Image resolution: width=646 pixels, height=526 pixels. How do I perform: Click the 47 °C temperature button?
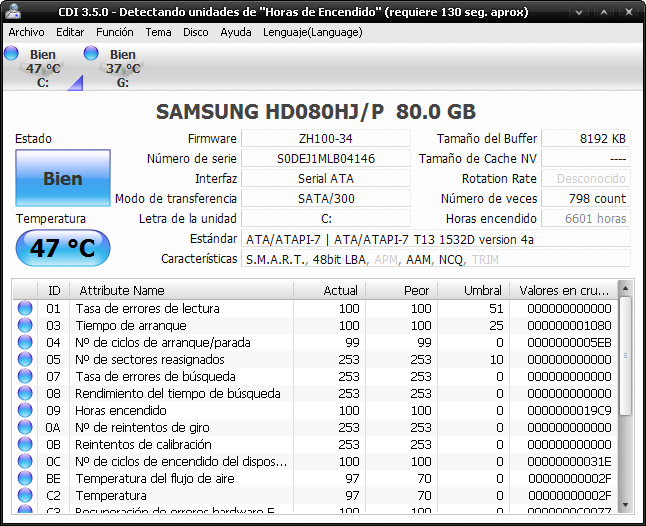(63, 248)
